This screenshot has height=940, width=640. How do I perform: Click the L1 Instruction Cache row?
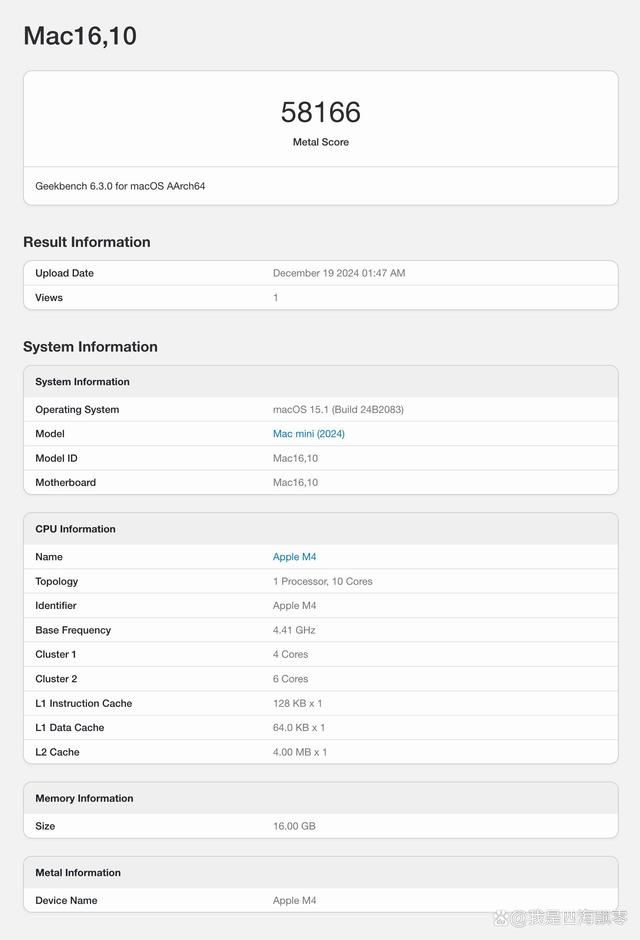320,703
